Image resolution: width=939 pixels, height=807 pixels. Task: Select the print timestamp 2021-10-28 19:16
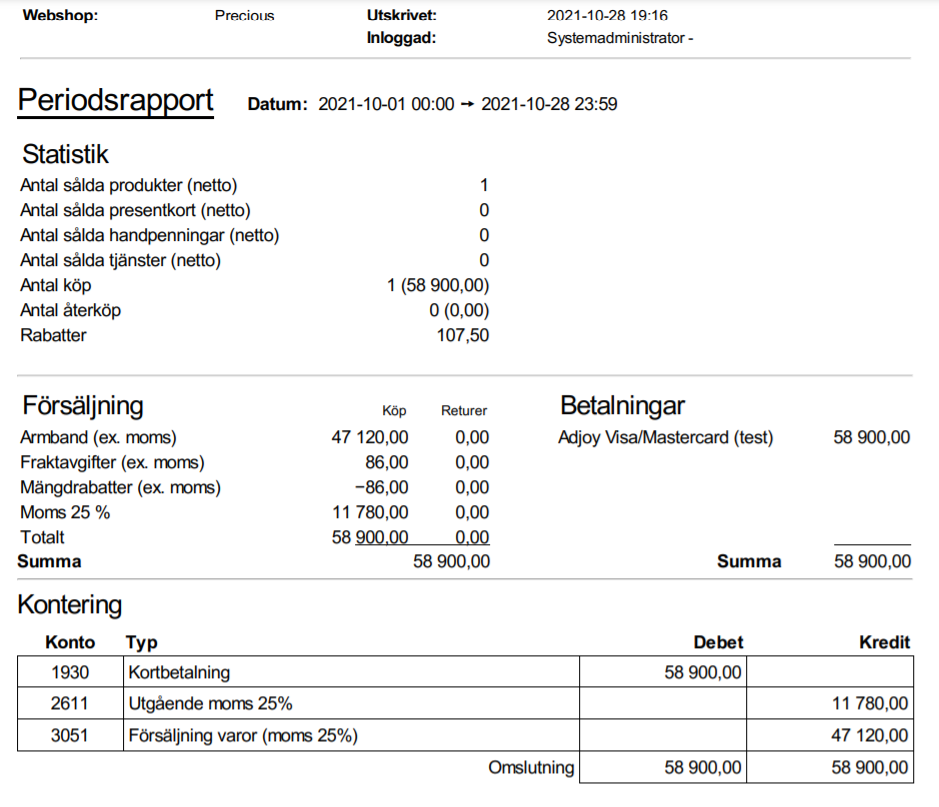point(607,15)
